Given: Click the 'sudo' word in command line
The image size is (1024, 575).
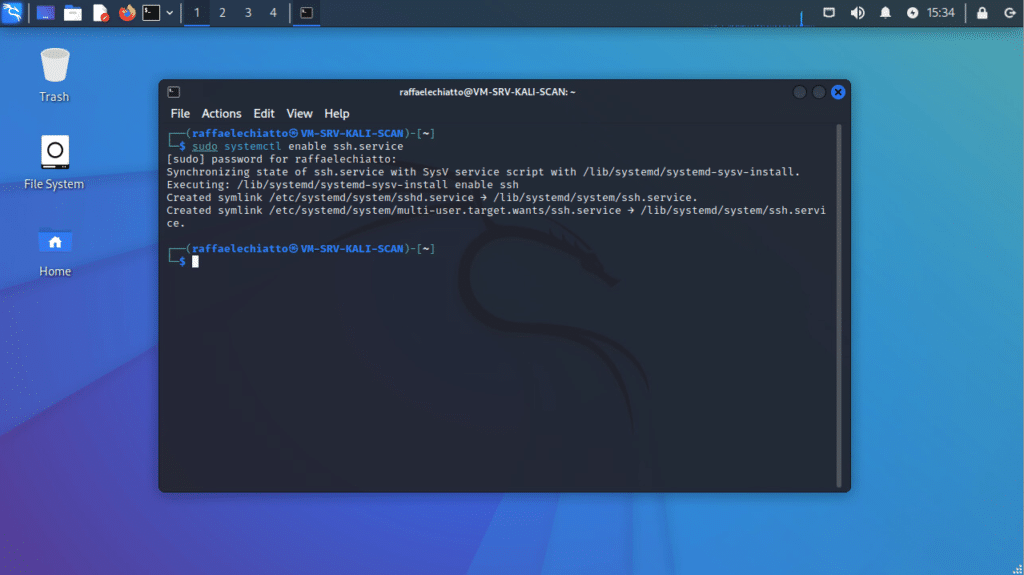Looking at the screenshot, I should tap(204, 146).
